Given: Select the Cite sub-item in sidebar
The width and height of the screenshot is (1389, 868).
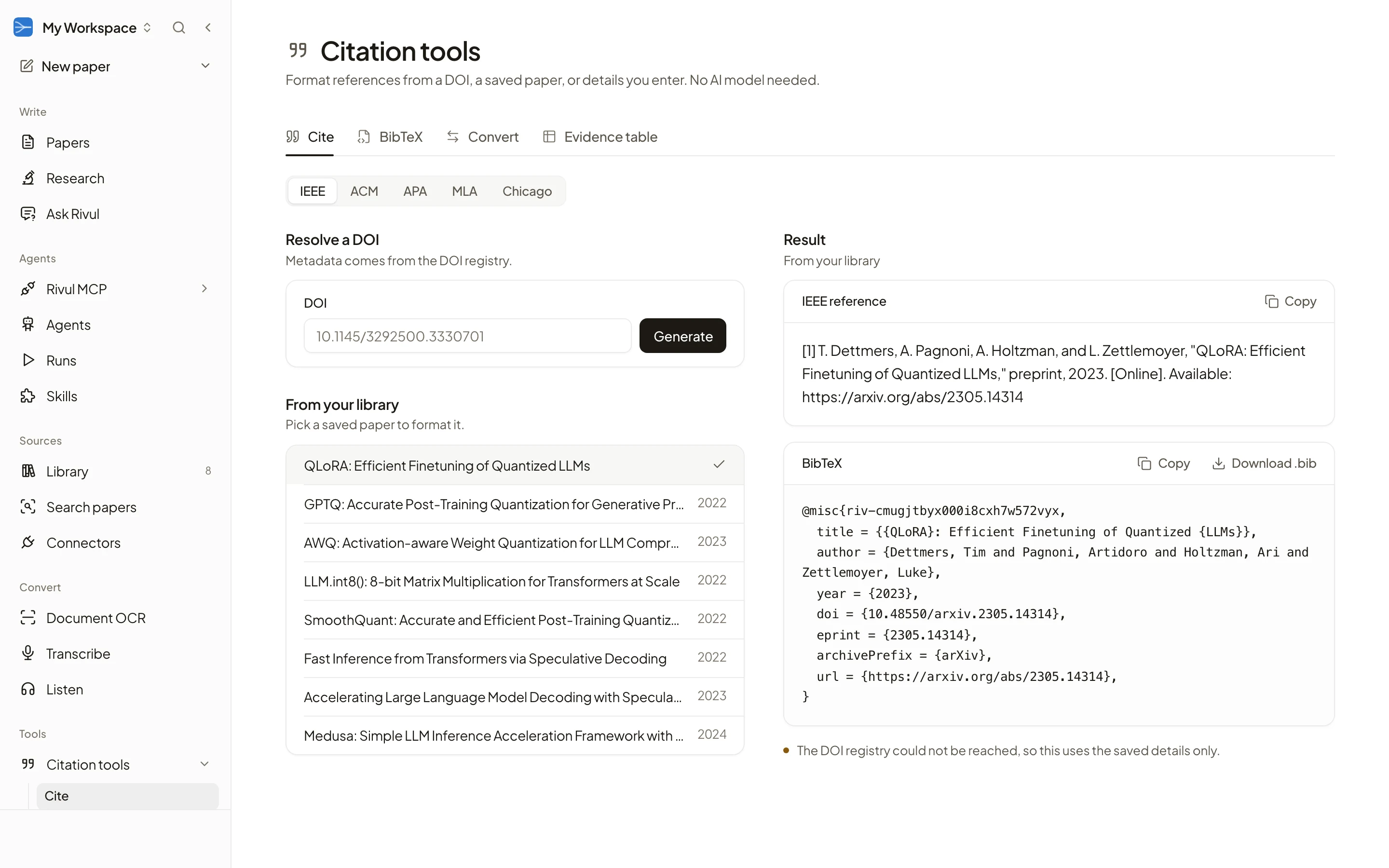Looking at the screenshot, I should (127, 796).
